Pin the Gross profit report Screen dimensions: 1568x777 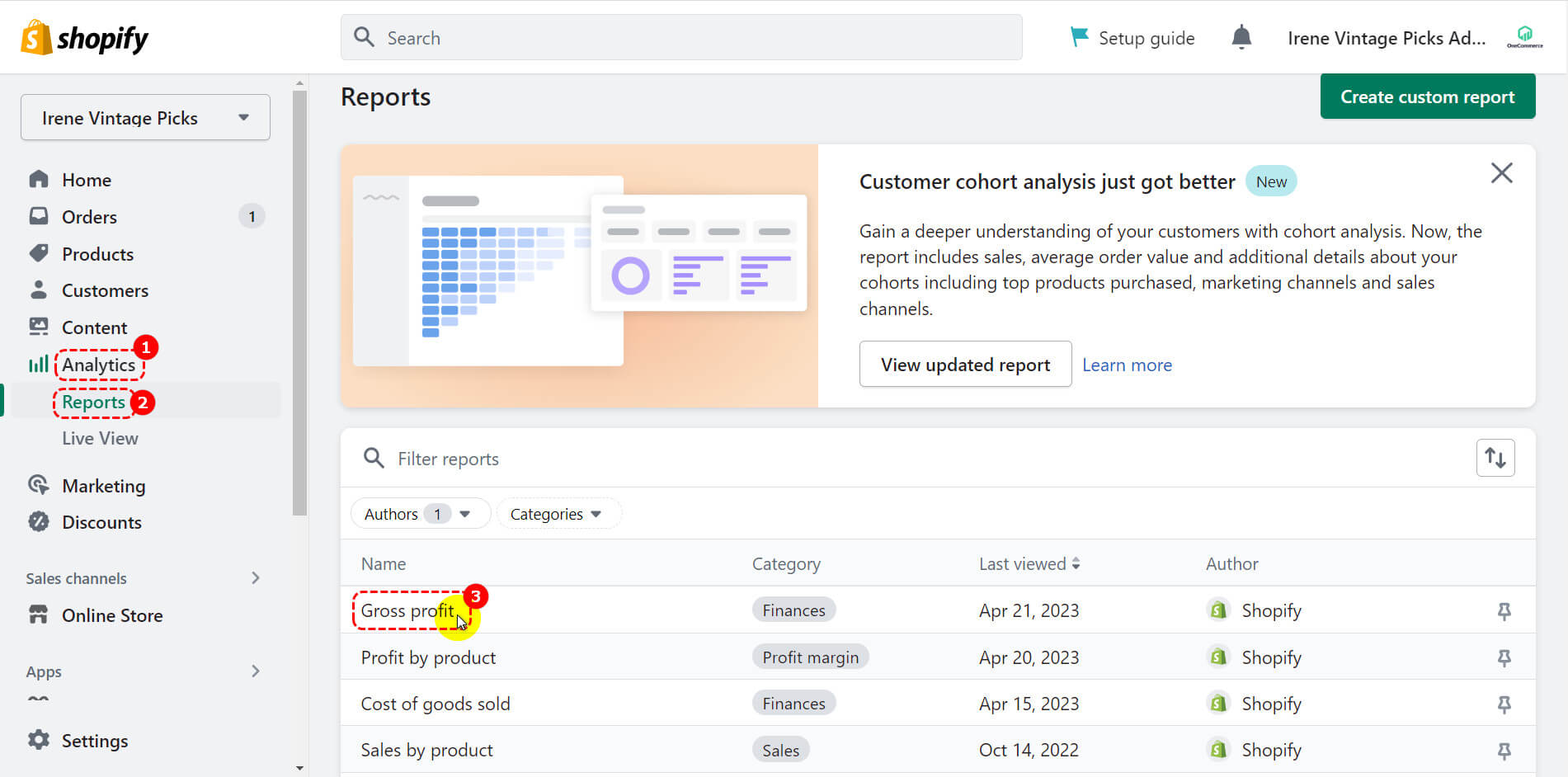coord(1504,611)
